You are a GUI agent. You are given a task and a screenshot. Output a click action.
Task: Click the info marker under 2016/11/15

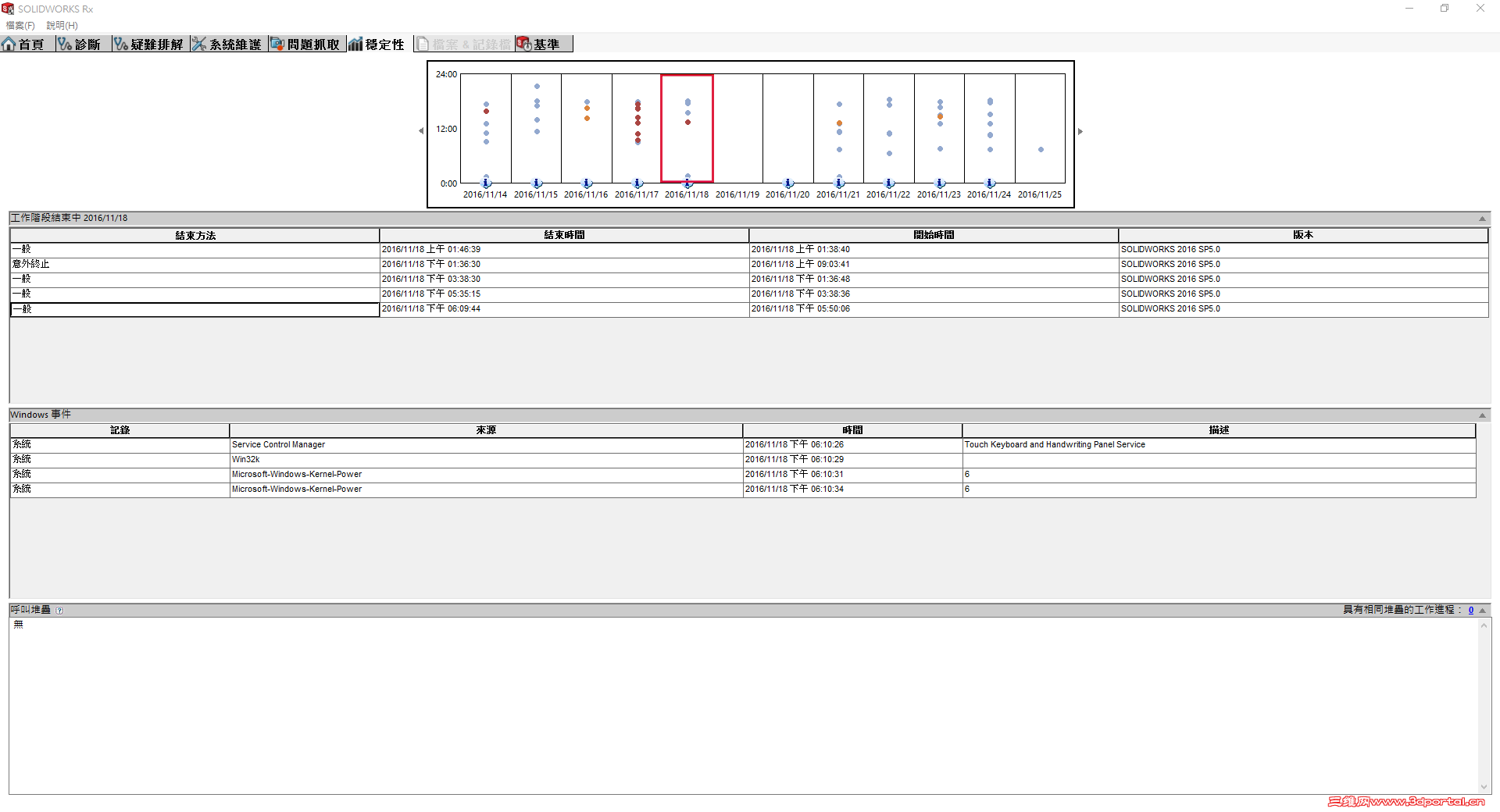pos(537,183)
